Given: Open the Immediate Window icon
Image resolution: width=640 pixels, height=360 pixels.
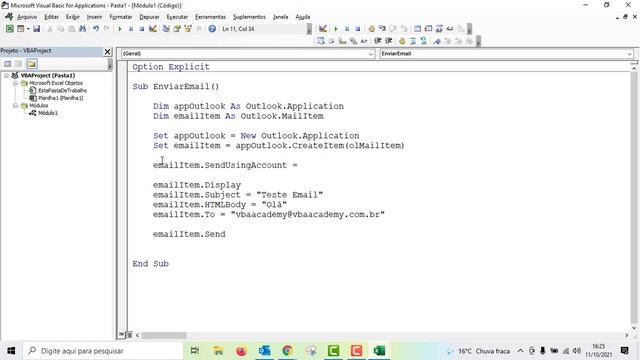Looking at the screenshot, I should tap(428, 29).
